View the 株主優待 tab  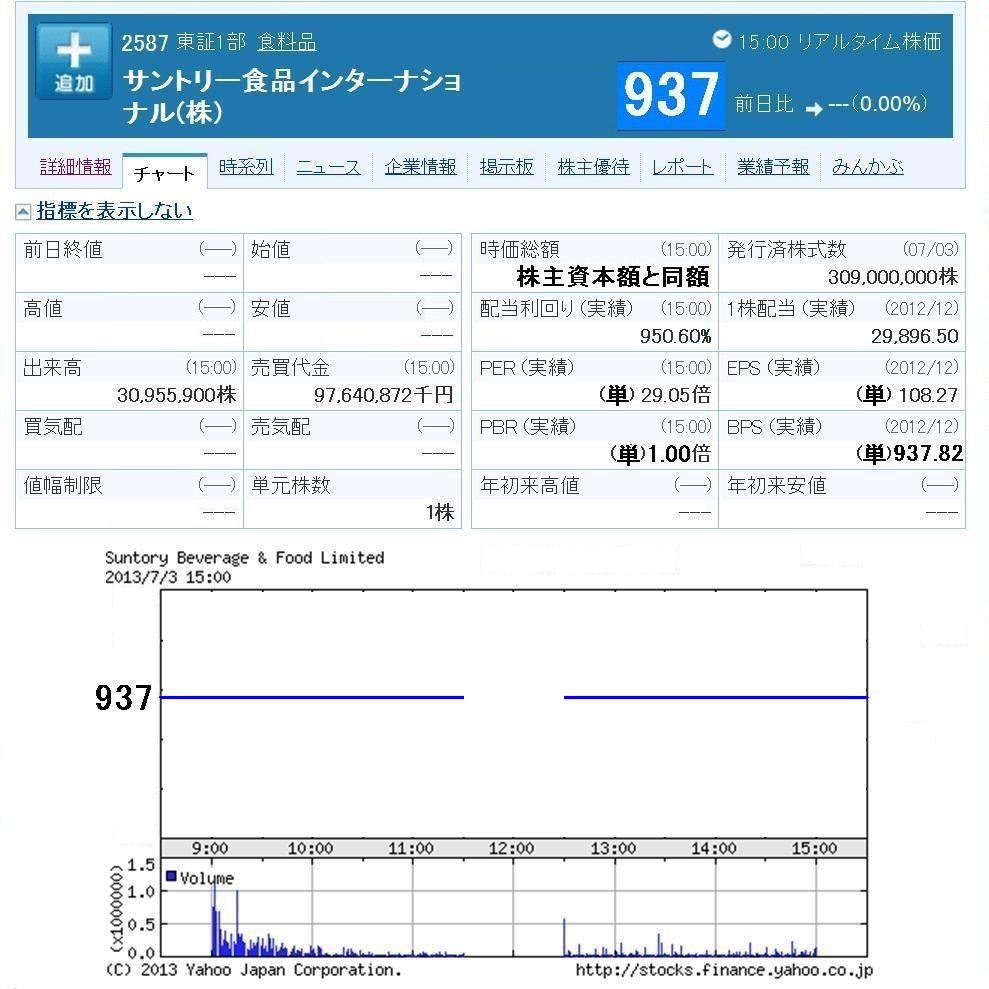(594, 167)
